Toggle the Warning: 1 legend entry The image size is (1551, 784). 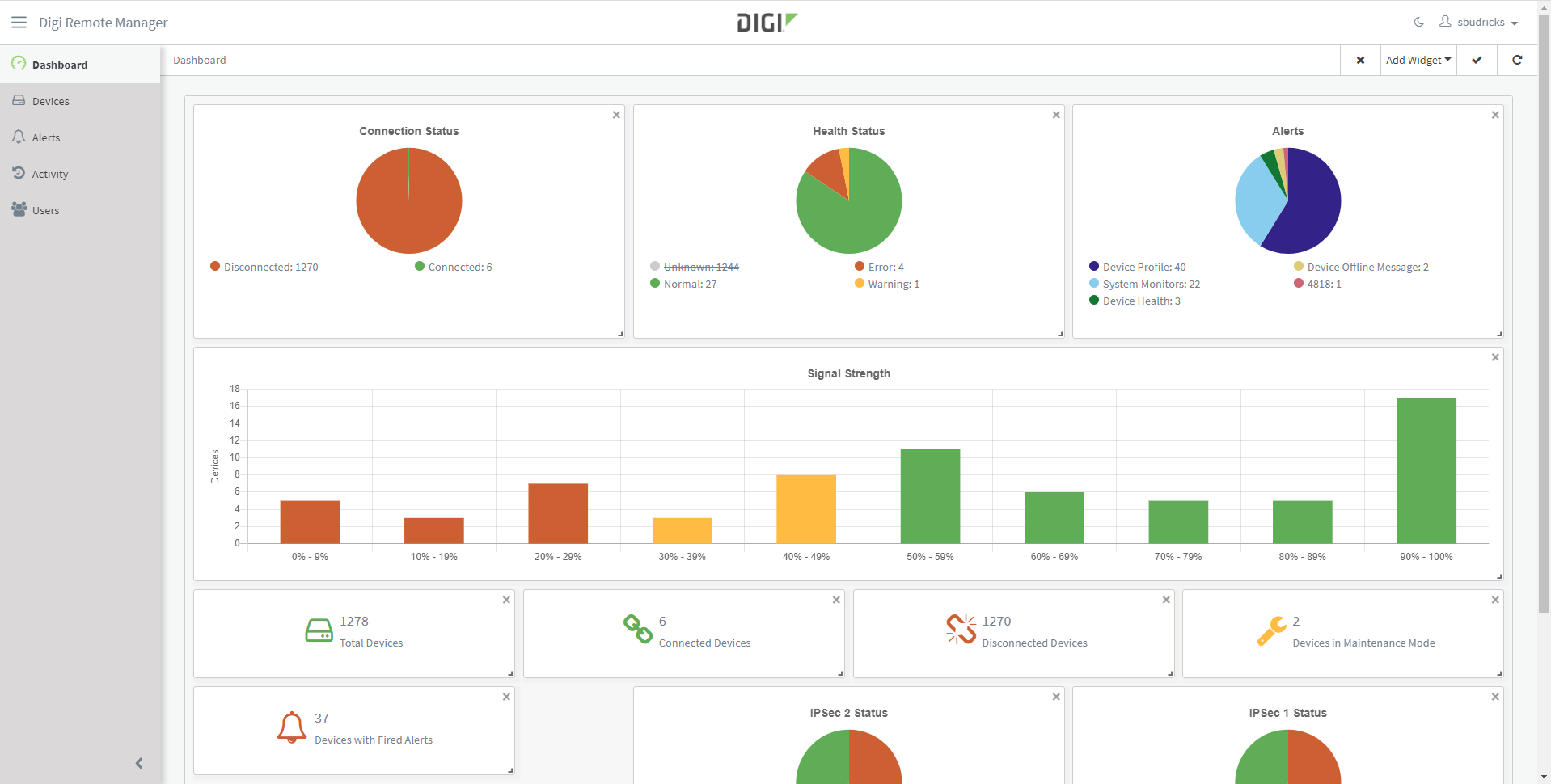pos(887,284)
